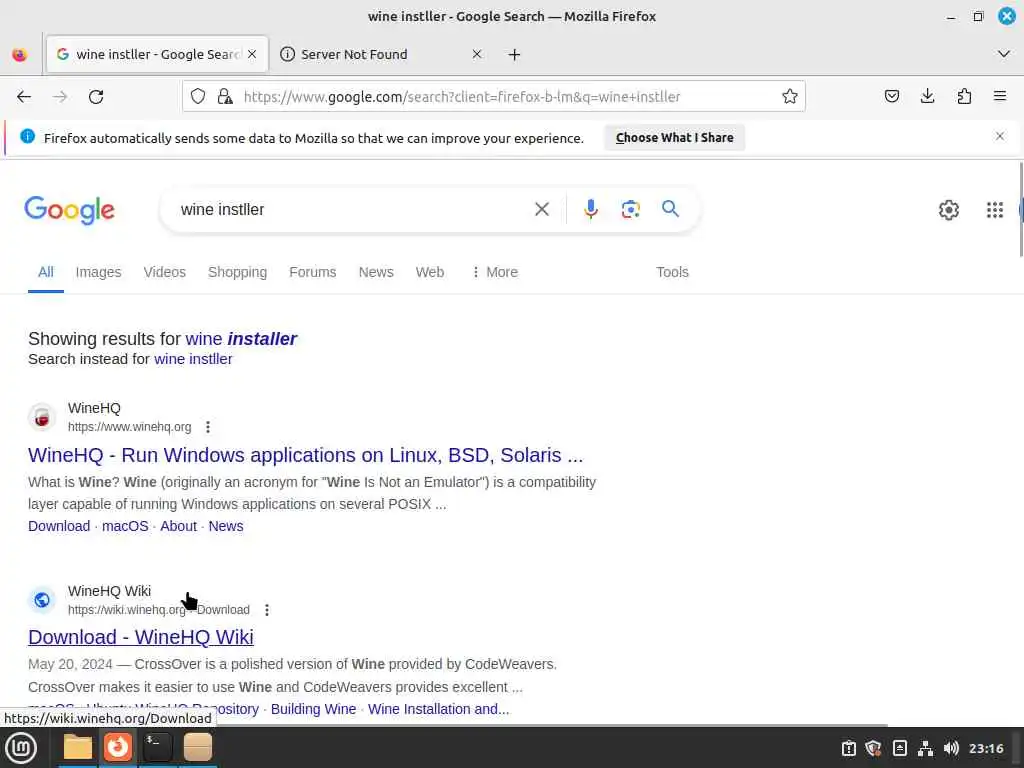Viewport: 1024px width, 768px height.
Task: Open the clock showing 23:16
Action: click(986, 748)
